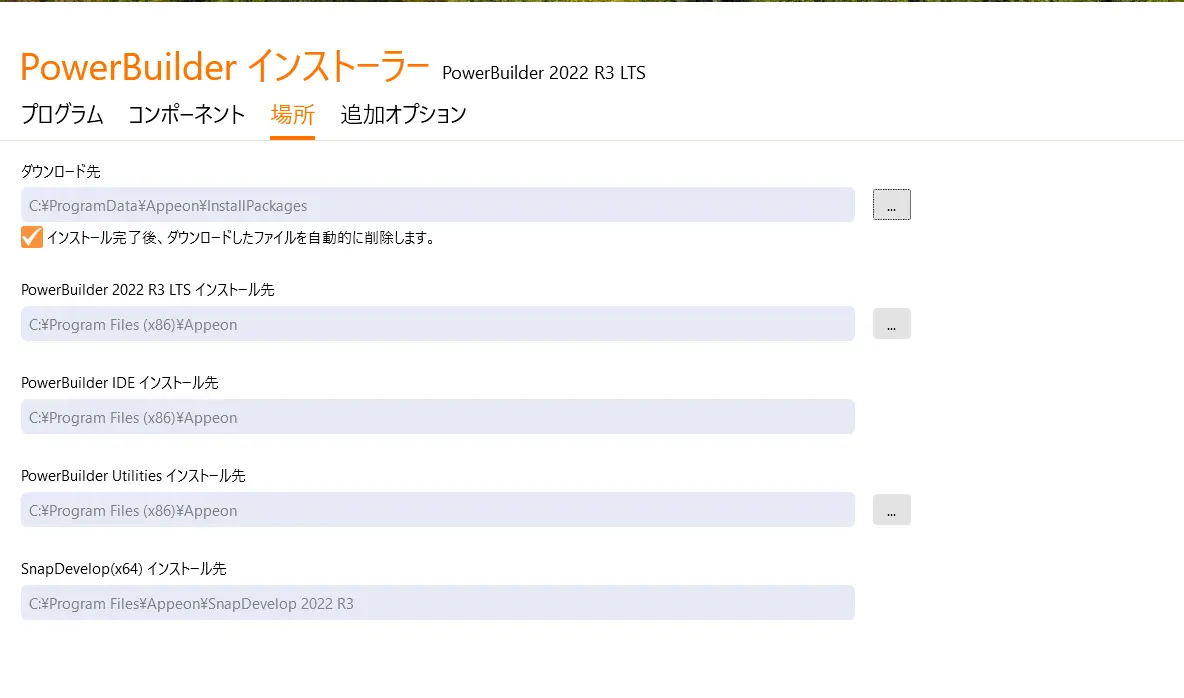
Task: Click the browse button for ダウンロード先
Action: tap(891, 205)
